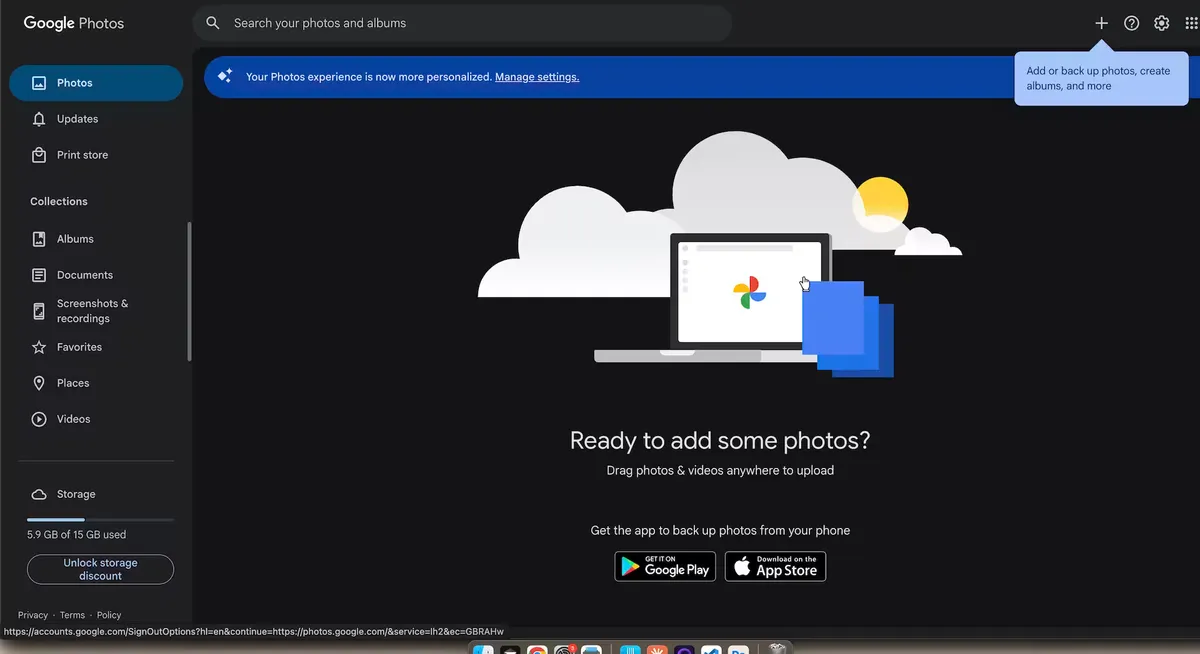Click the Add or back up photos tooltip

point(1101,79)
